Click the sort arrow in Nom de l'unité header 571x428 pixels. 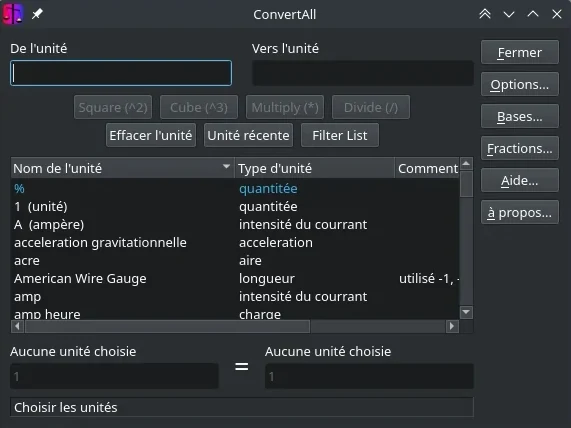click(226, 166)
